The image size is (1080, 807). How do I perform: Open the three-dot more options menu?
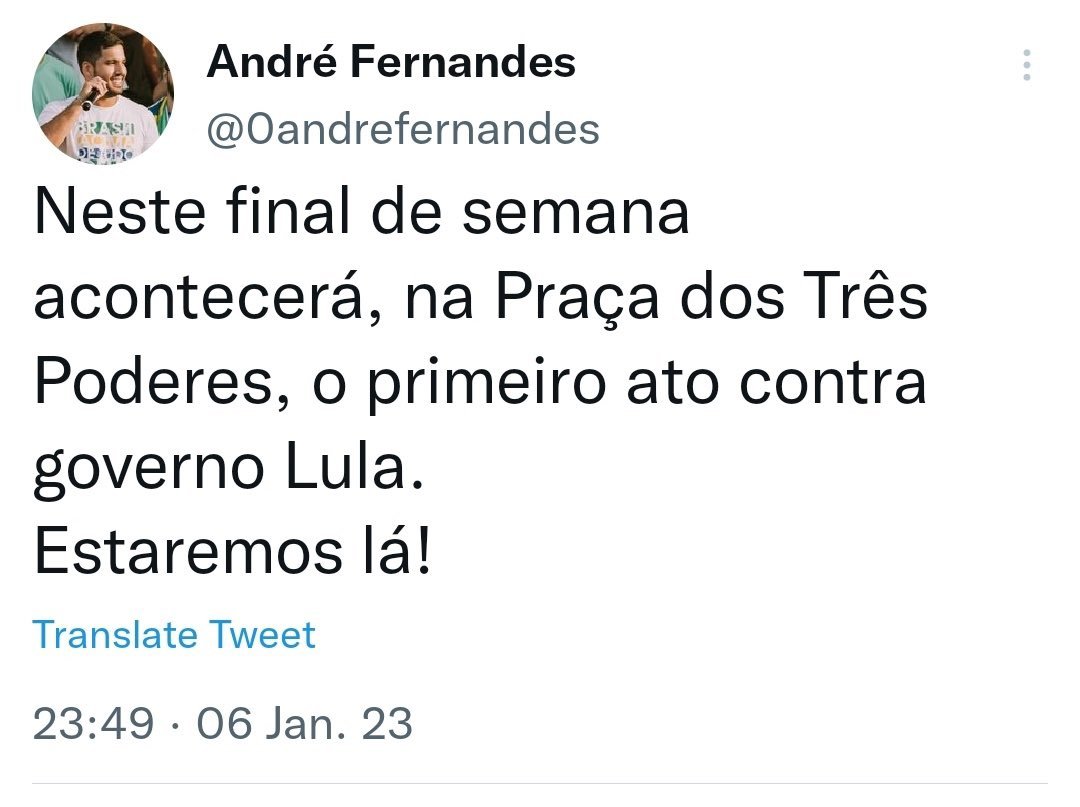pyautogui.click(x=1026, y=66)
